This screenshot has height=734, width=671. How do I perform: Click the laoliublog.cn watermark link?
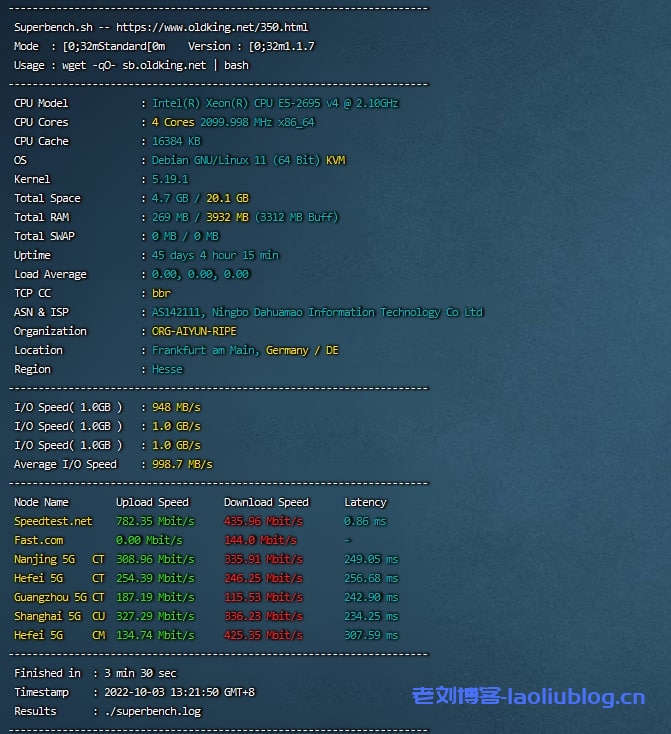coord(528,697)
